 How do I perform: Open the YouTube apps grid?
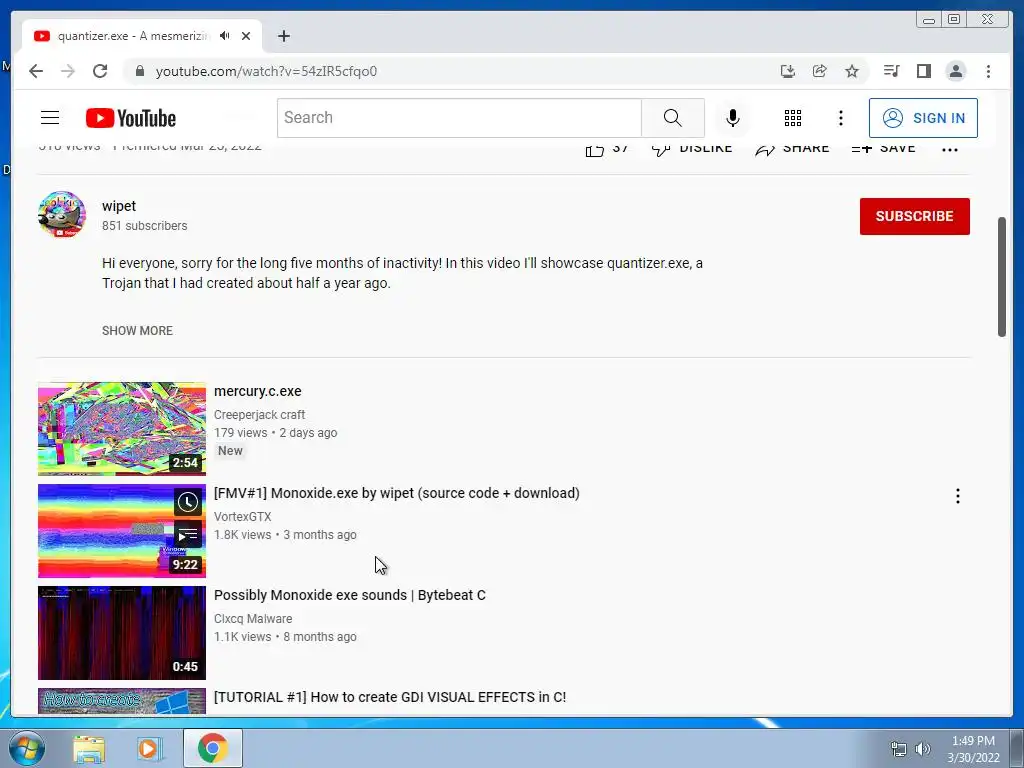[x=793, y=118]
